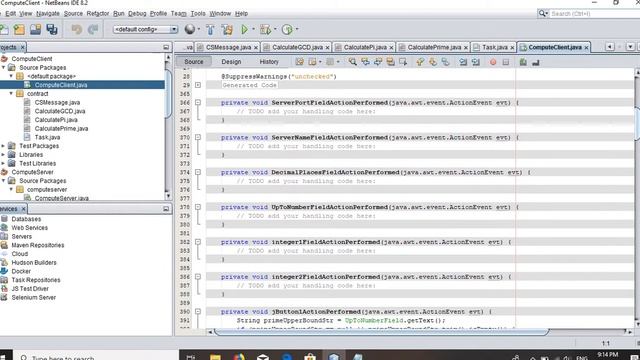Click the Redo toolbar icon
Image resolution: width=640 pixels, height=360 pixels.
coord(93,29)
